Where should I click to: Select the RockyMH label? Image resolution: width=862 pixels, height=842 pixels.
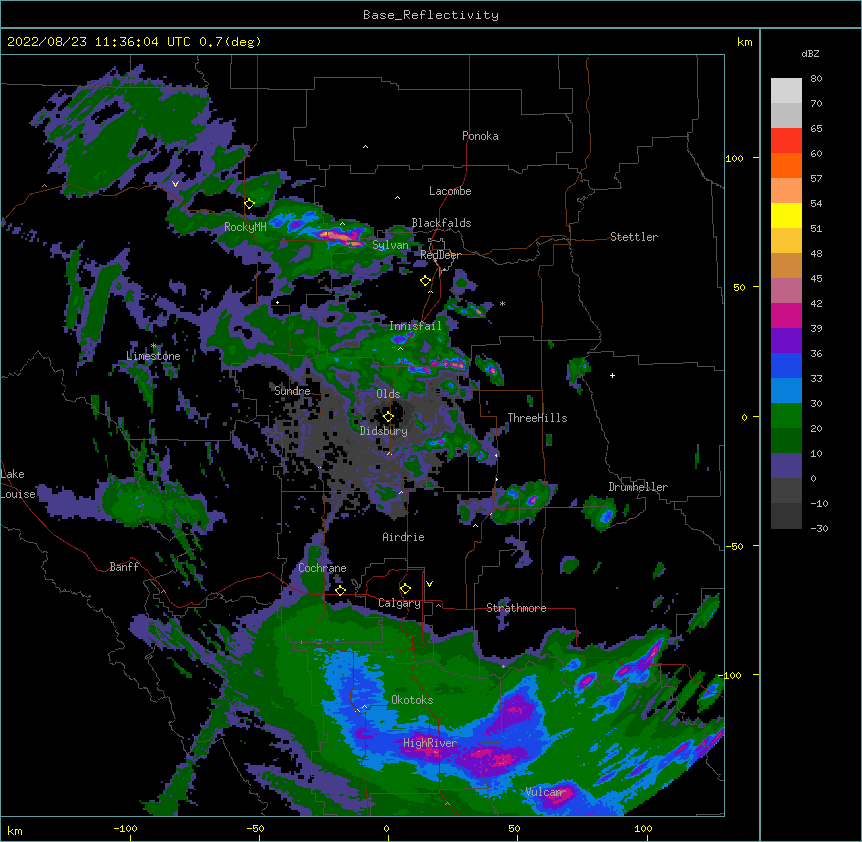pos(245,227)
